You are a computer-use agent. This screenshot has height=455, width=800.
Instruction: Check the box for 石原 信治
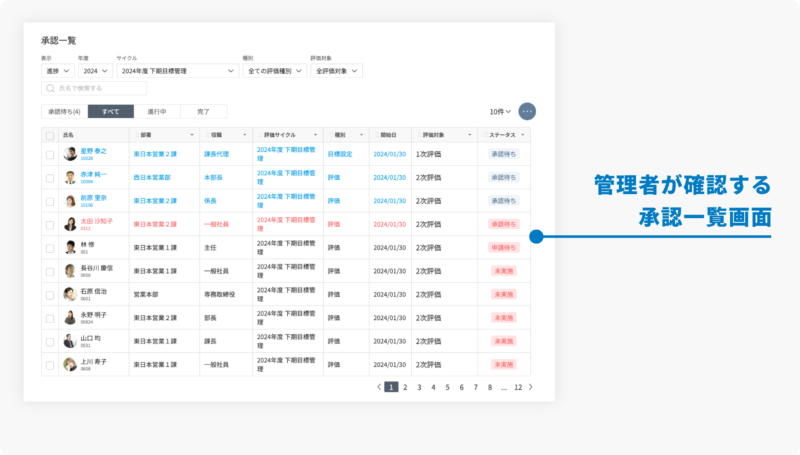pyautogui.click(x=50, y=295)
